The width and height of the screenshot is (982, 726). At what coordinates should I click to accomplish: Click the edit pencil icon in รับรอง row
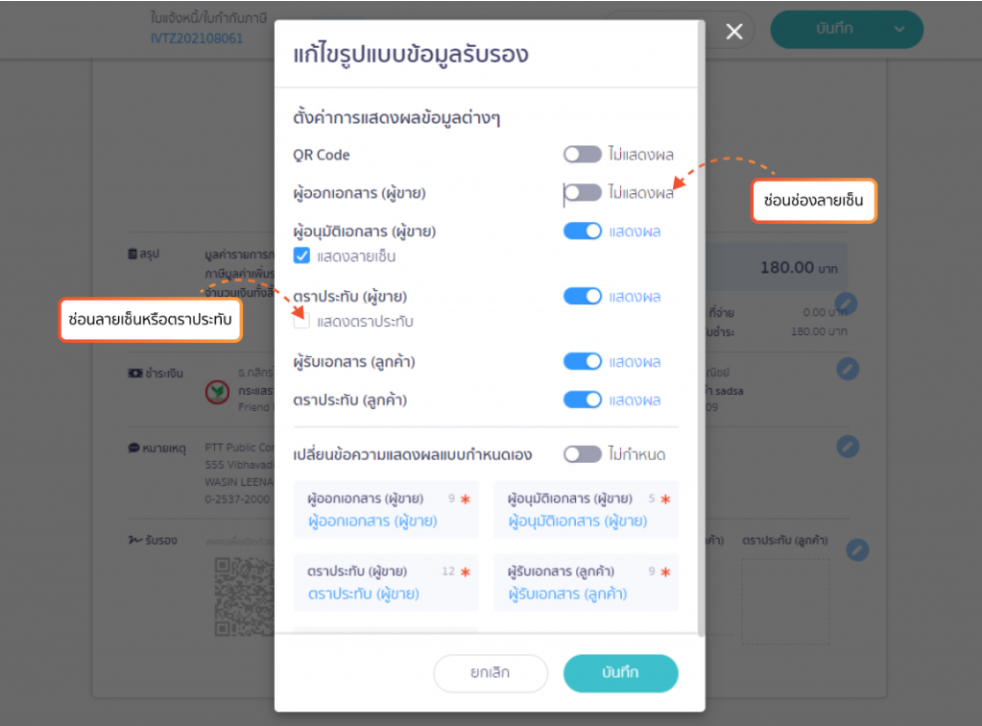[x=857, y=550]
